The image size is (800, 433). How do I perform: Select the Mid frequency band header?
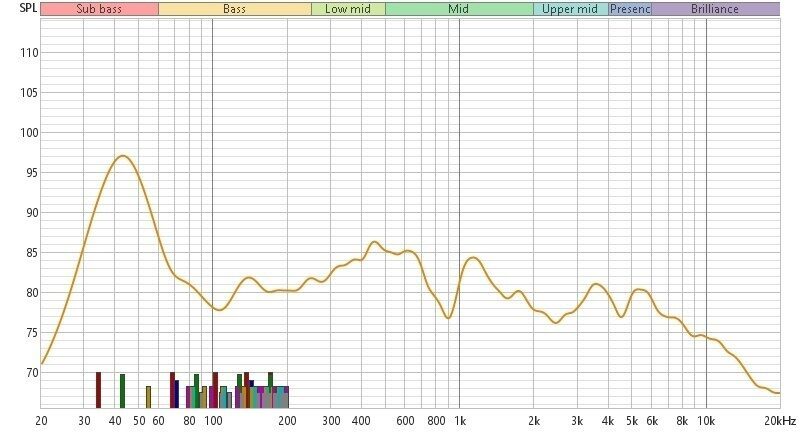459,9
